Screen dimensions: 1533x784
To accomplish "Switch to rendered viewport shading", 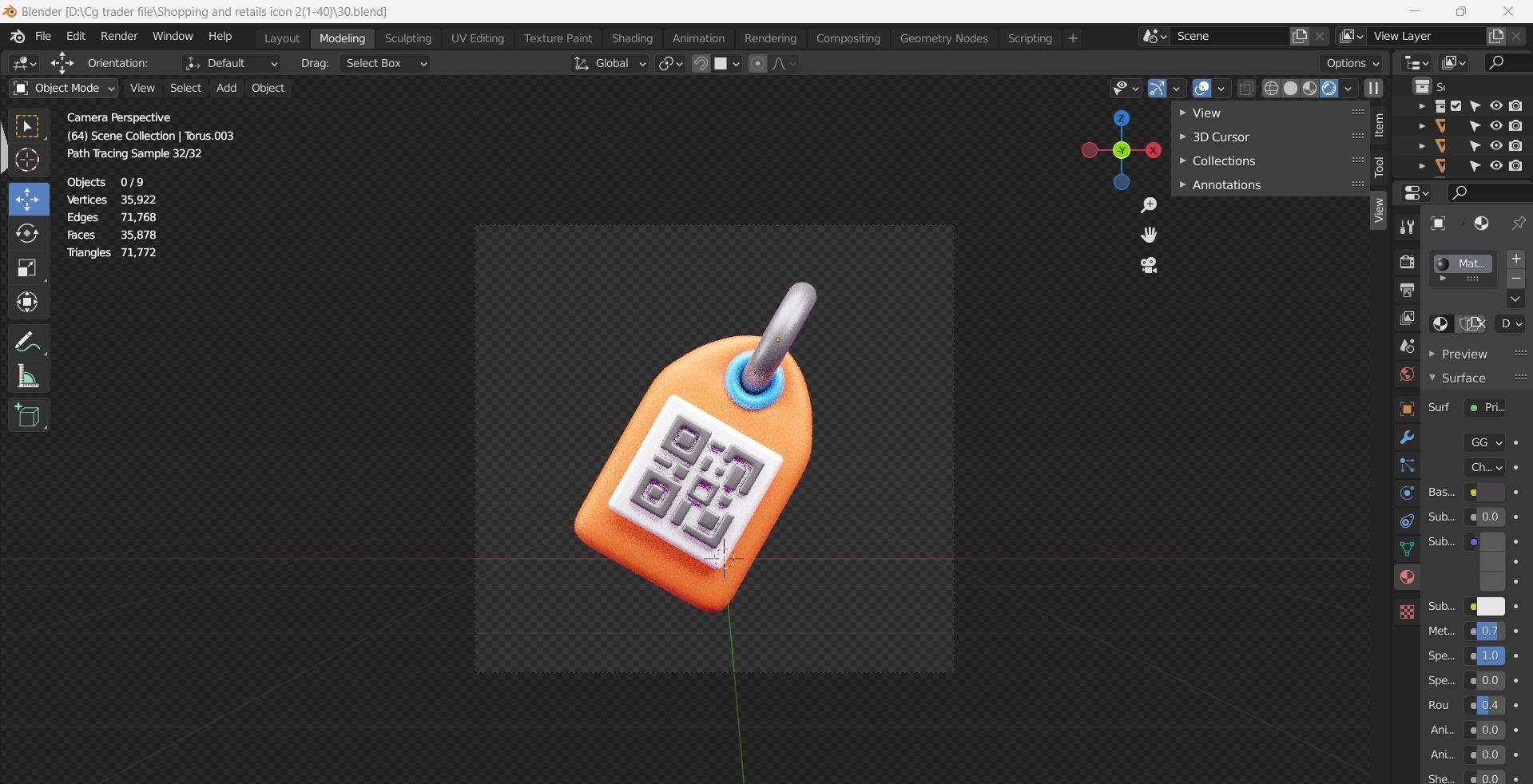I will 1328,89.
